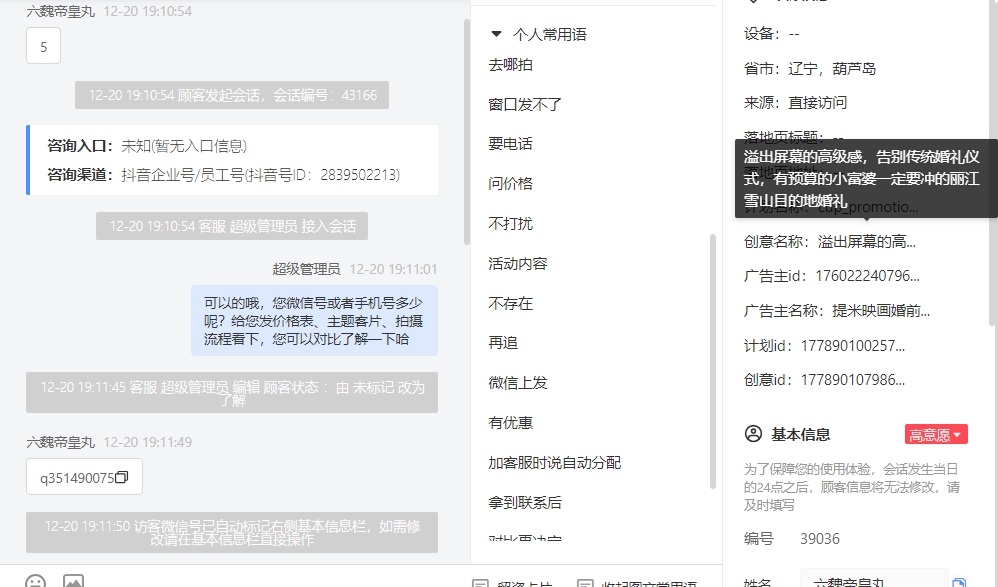Image resolution: width=998 pixels, height=587 pixels.
Task: Click the 来源 value 直接访问
Action: pos(817,103)
